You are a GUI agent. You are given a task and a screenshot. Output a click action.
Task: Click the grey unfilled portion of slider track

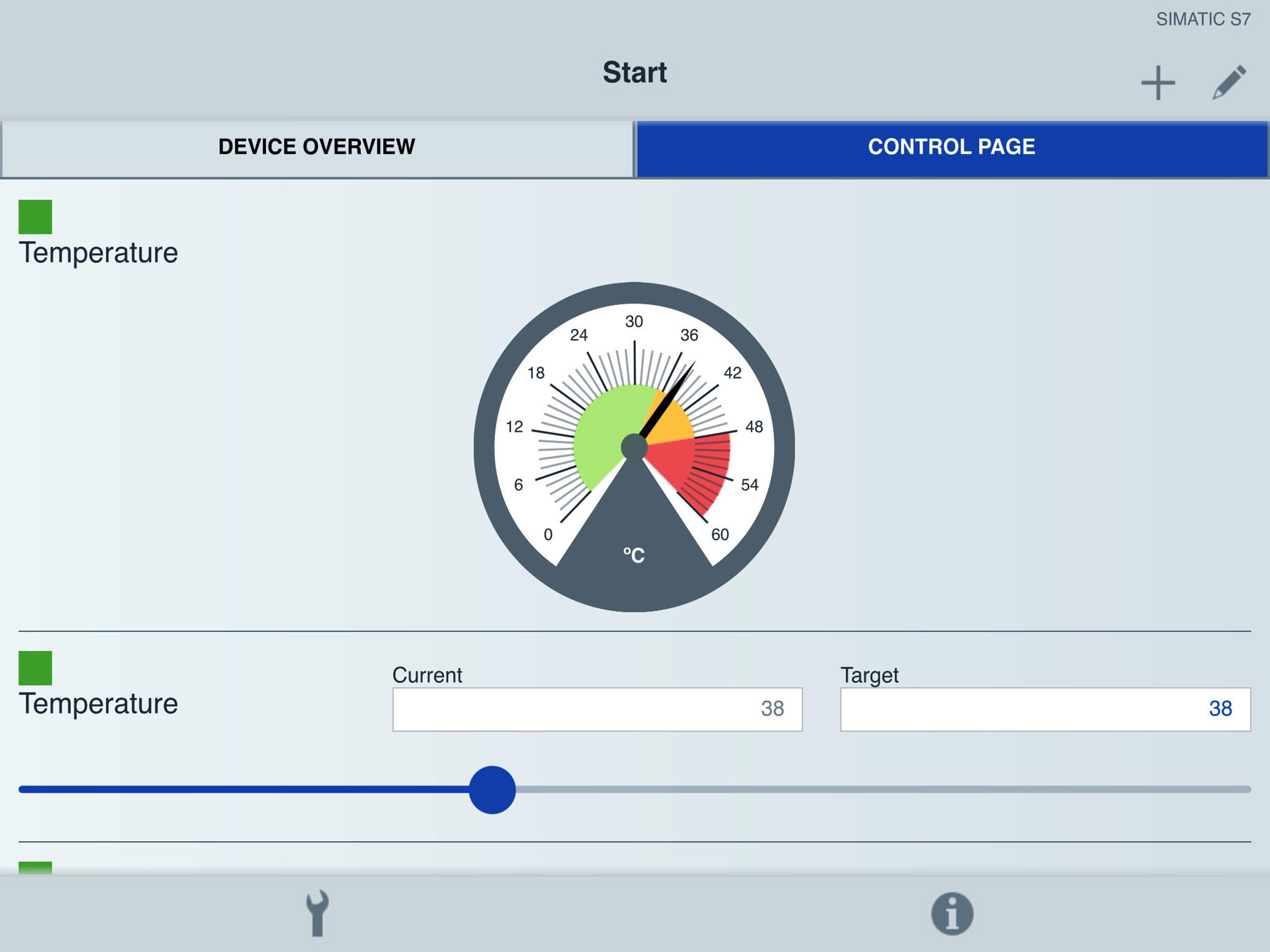coord(883,789)
